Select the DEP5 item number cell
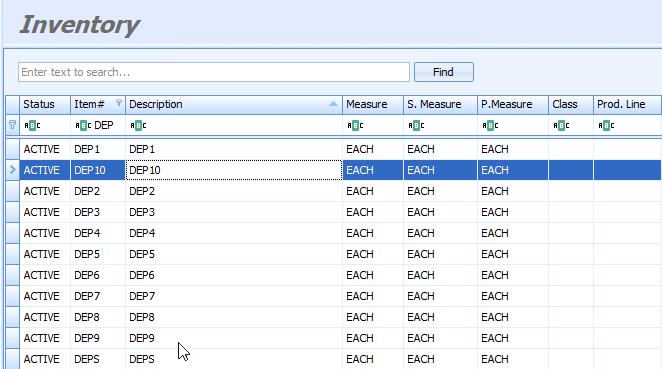 (x=98, y=254)
